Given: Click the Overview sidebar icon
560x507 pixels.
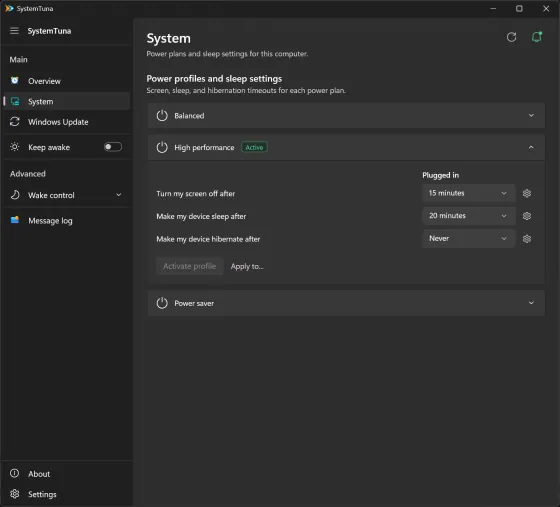Looking at the screenshot, I should point(15,81).
